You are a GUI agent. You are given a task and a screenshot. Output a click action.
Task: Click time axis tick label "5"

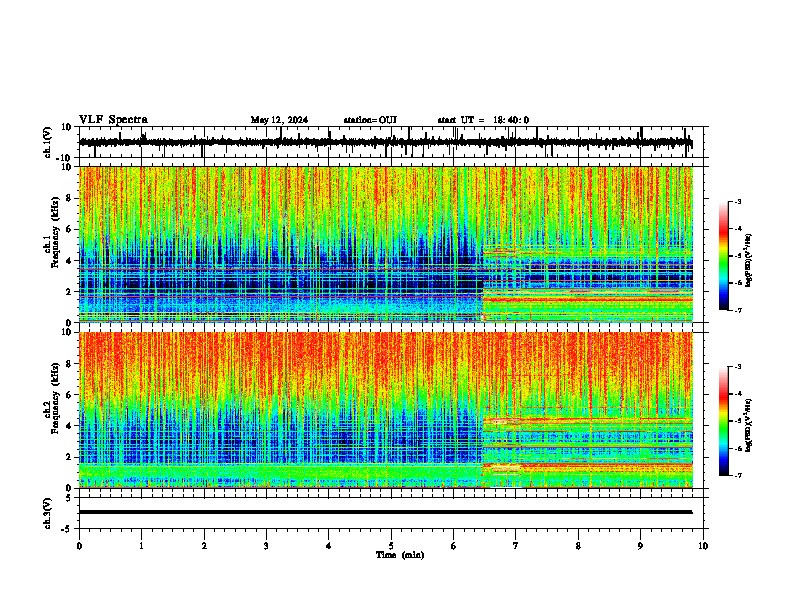(391, 546)
